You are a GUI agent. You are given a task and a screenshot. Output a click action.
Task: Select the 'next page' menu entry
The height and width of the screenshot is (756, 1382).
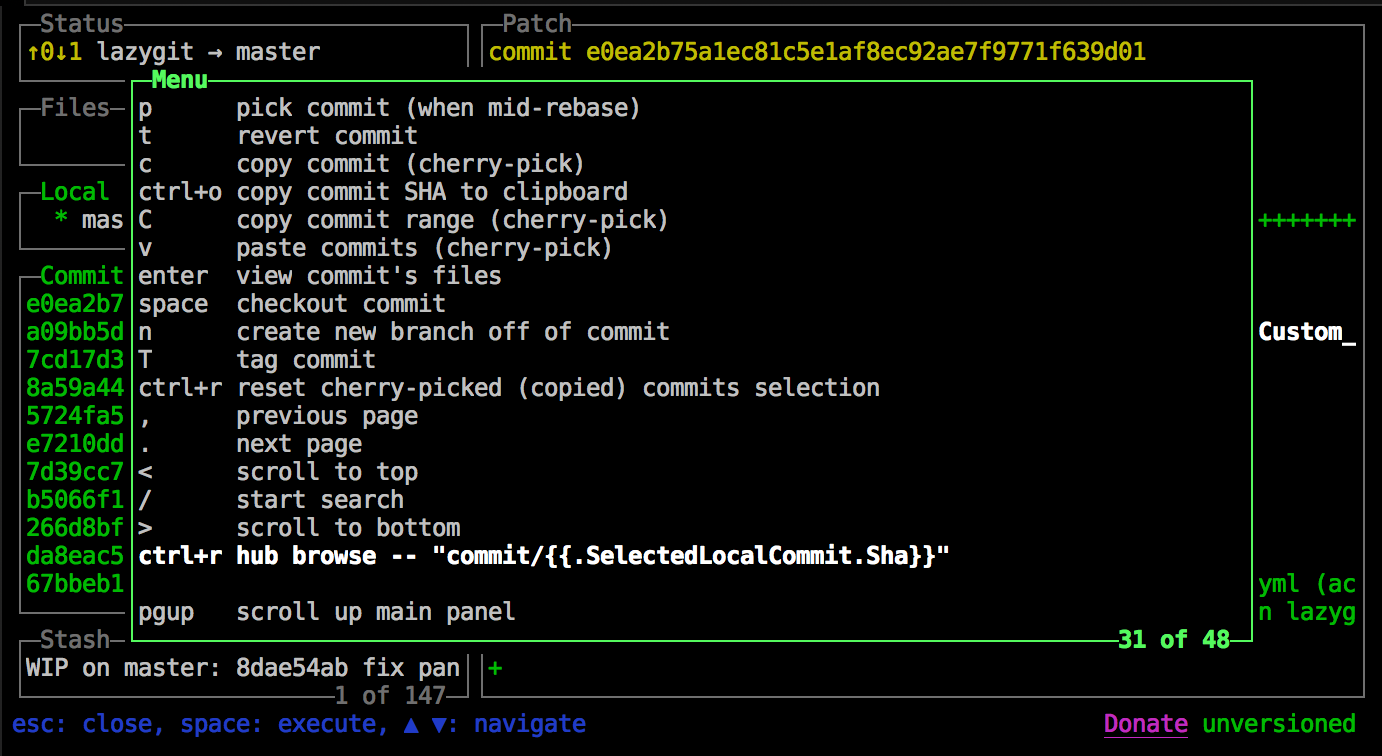(692, 443)
